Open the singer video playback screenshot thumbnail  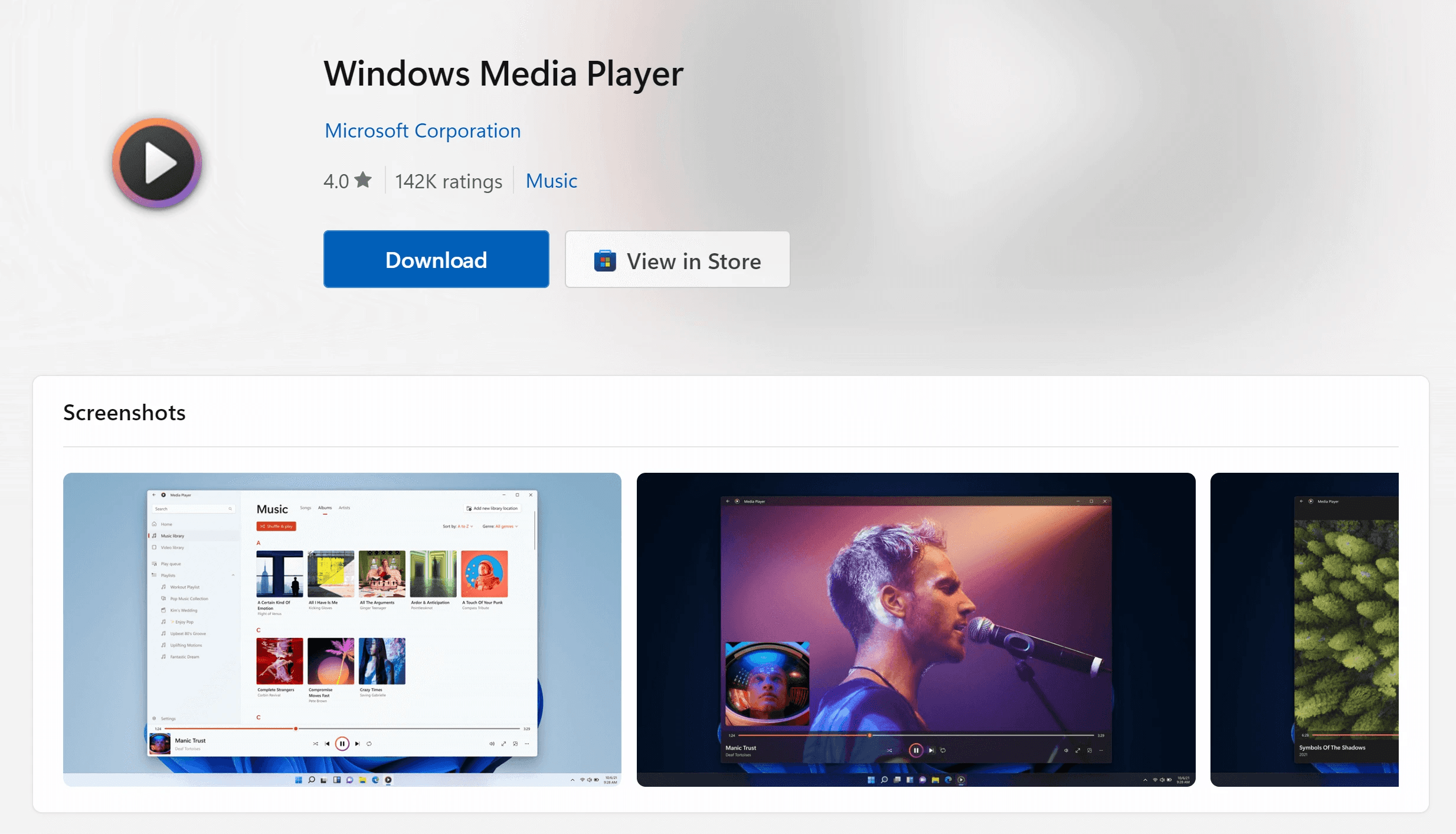coord(916,629)
